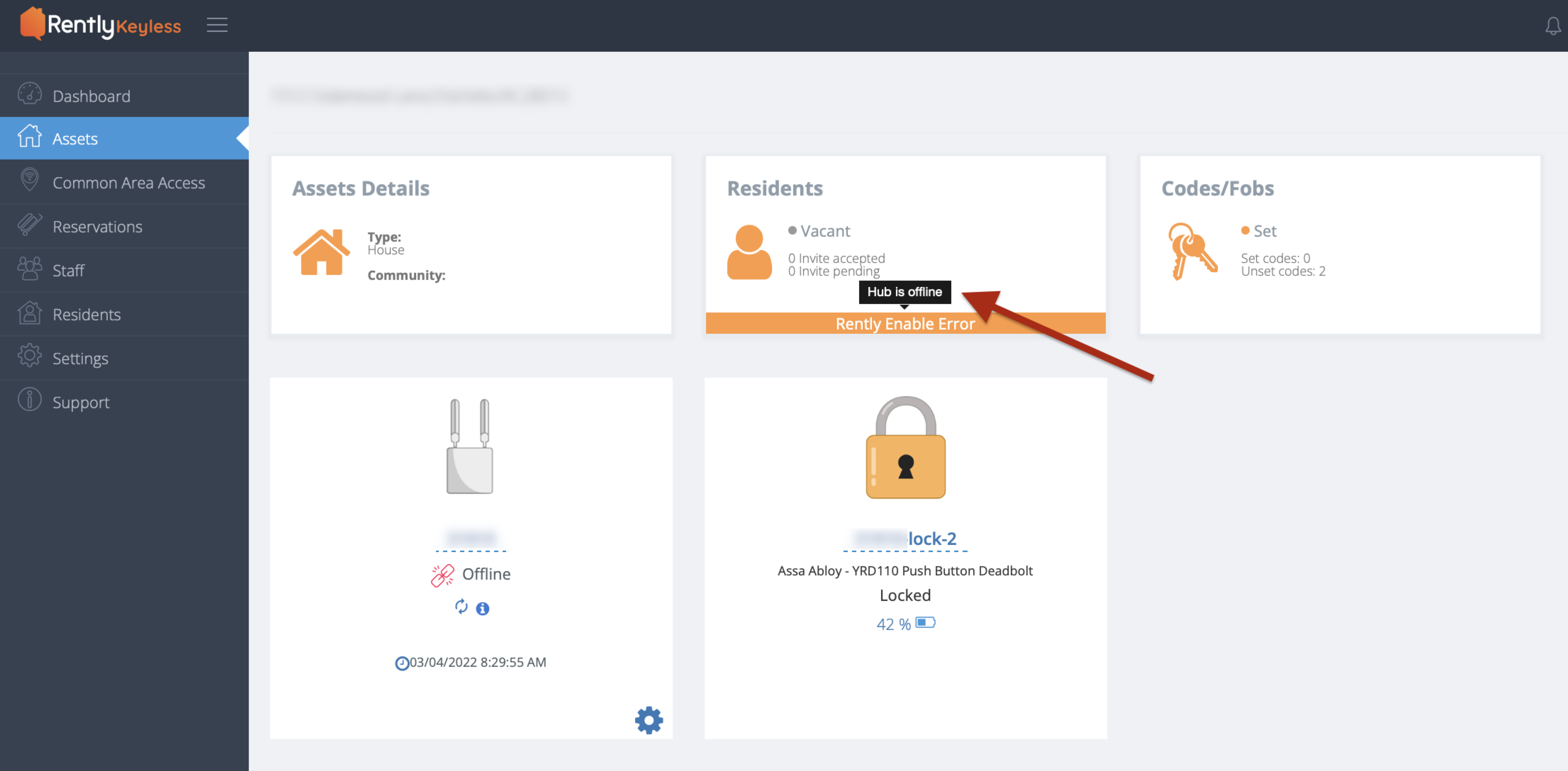Click the Assets Details heading

[361, 188]
